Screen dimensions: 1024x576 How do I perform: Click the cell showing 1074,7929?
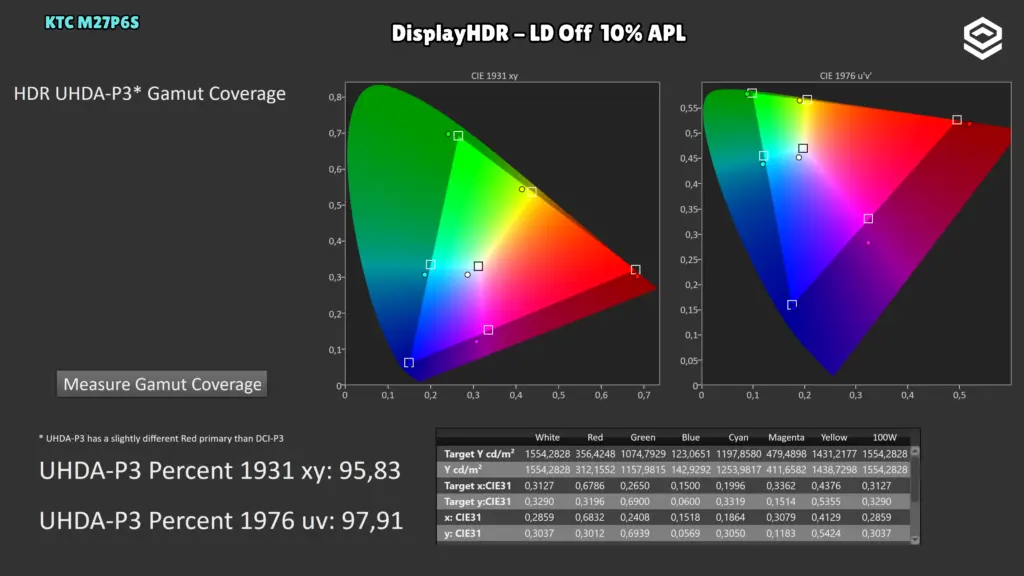click(643, 454)
